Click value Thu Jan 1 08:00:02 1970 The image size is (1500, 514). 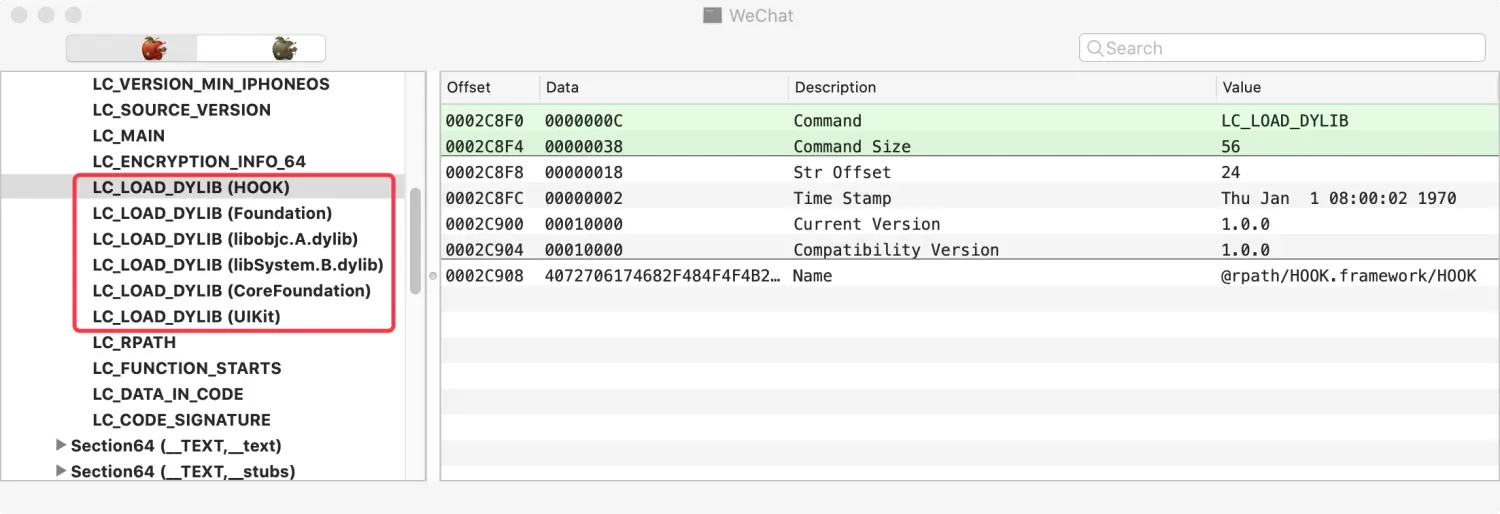tap(1339, 199)
